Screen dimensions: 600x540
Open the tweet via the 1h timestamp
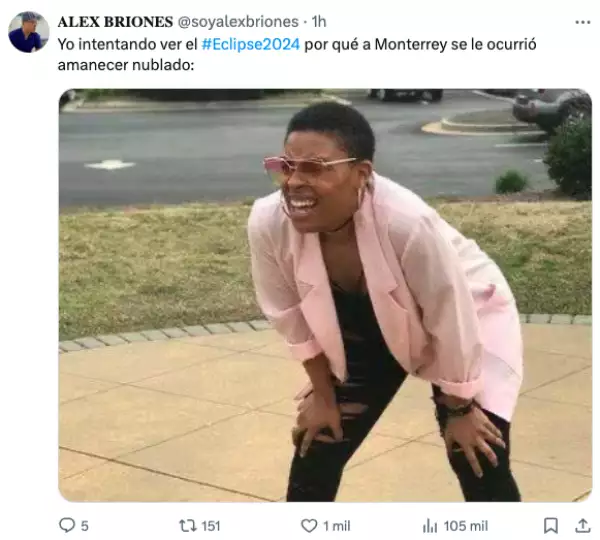pyautogui.click(x=319, y=22)
